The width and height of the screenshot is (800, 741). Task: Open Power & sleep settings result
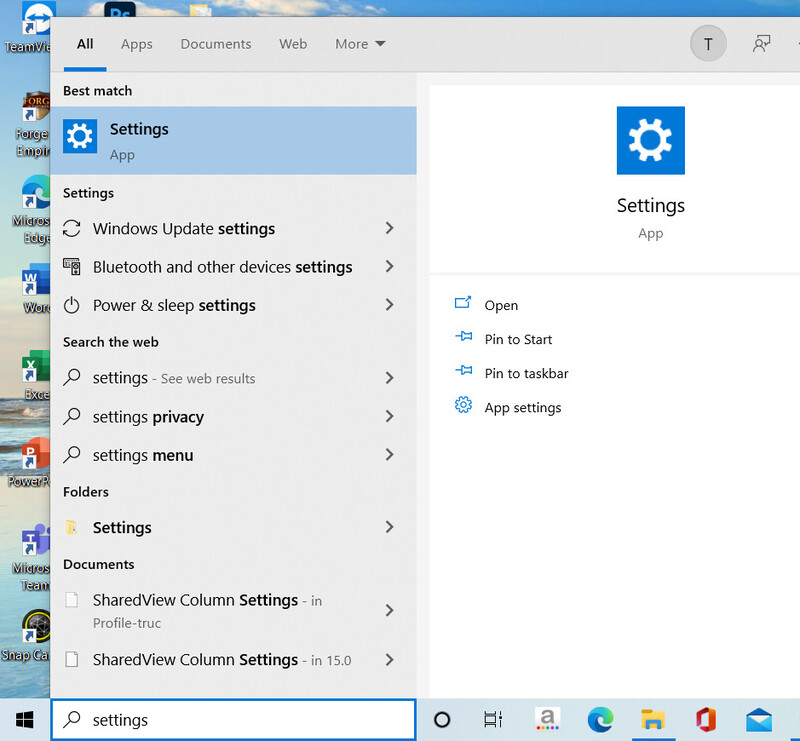[x=233, y=305]
